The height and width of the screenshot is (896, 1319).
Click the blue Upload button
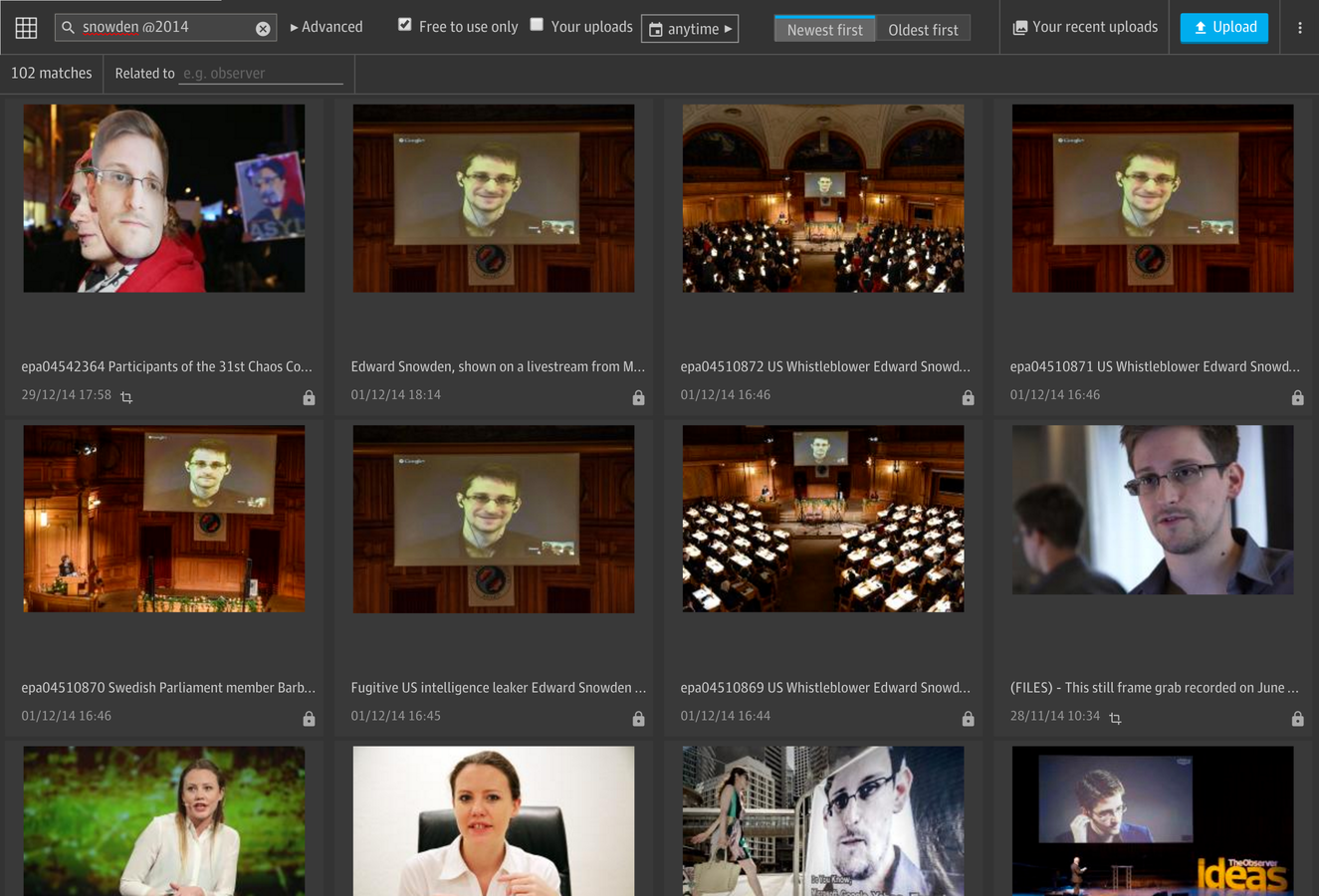pos(1224,27)
